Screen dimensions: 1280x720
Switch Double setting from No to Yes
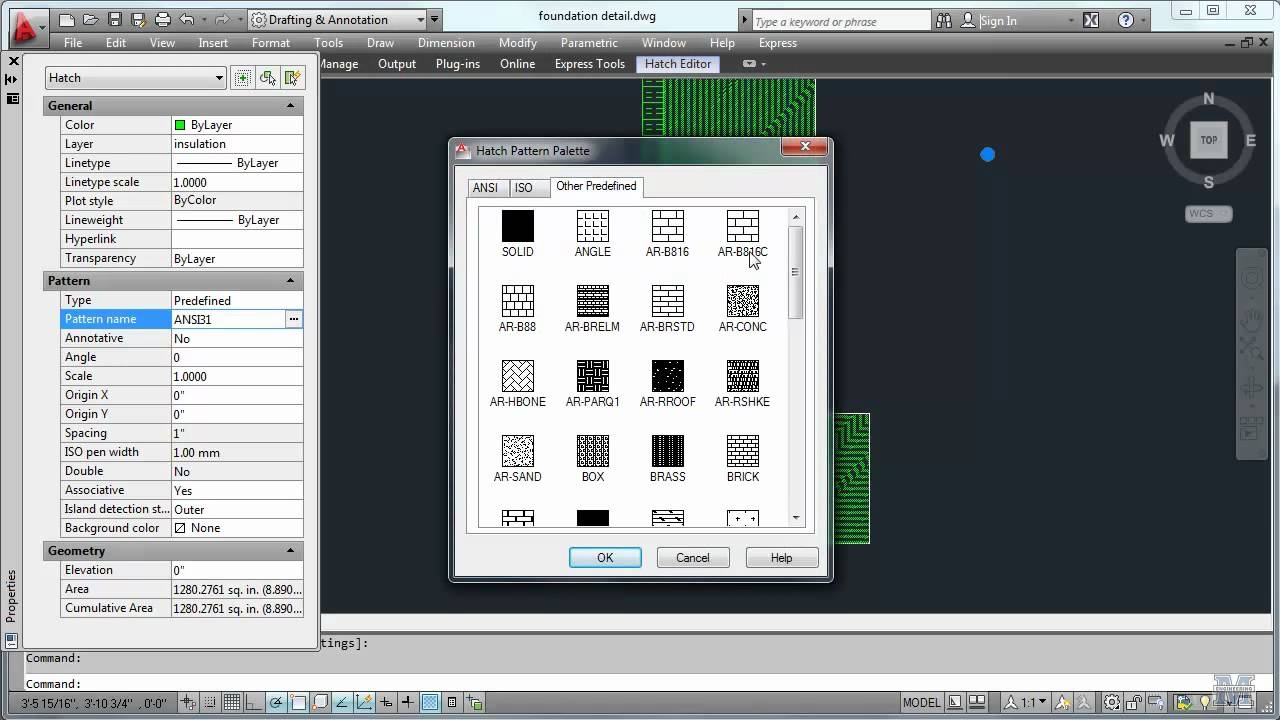click(237, 471)
